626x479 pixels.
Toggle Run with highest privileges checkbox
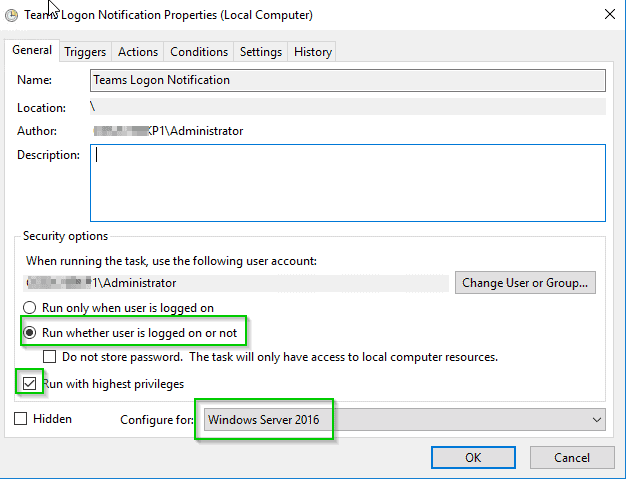(x=30, y=384)
